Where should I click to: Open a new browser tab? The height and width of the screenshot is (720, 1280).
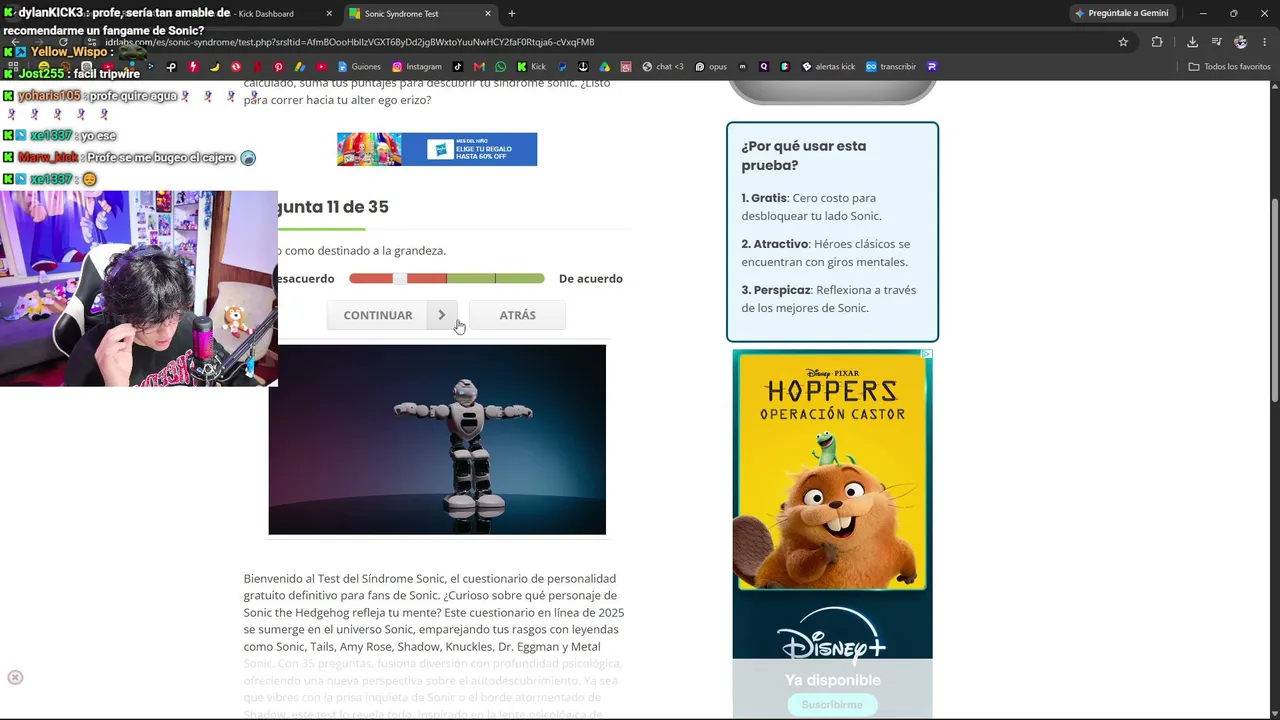click(x=512, y=14)
